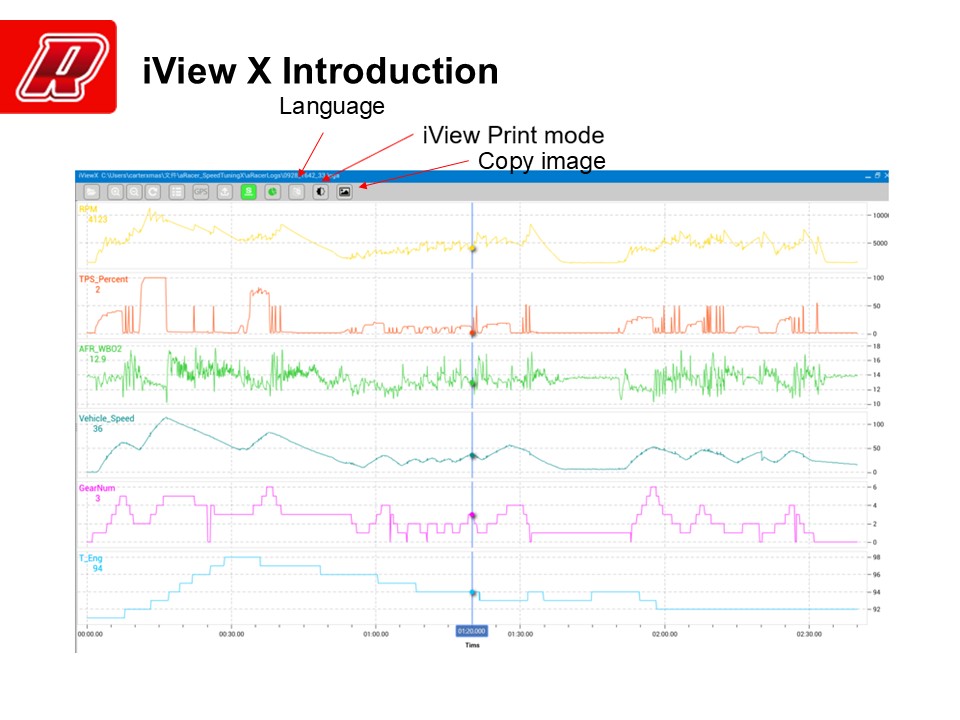Toggle the green S toolbar button
The image size is (960, 720).
click(x=249, y=191)
